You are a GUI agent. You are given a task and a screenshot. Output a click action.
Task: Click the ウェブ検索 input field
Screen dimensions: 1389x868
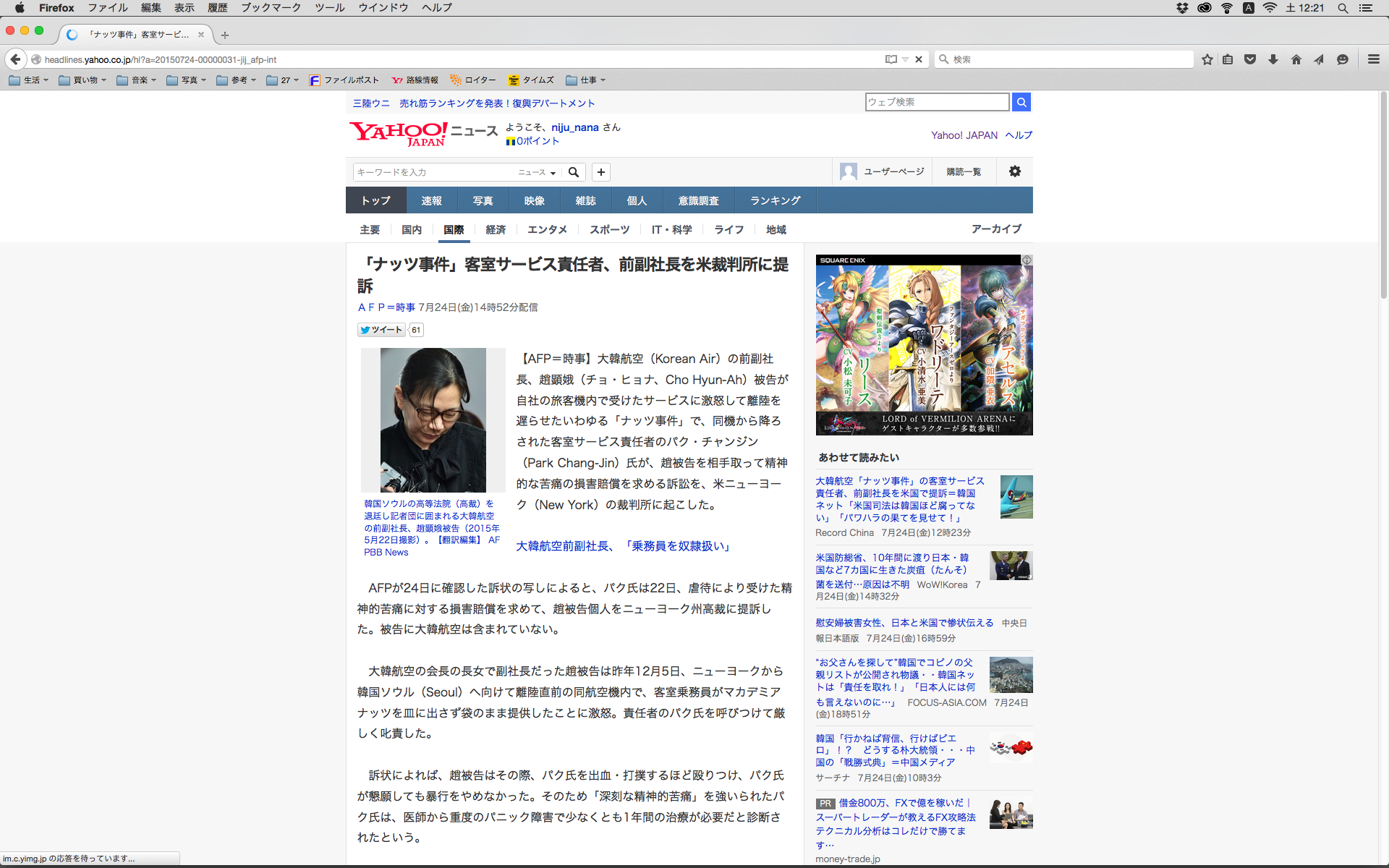pos(936,102)
